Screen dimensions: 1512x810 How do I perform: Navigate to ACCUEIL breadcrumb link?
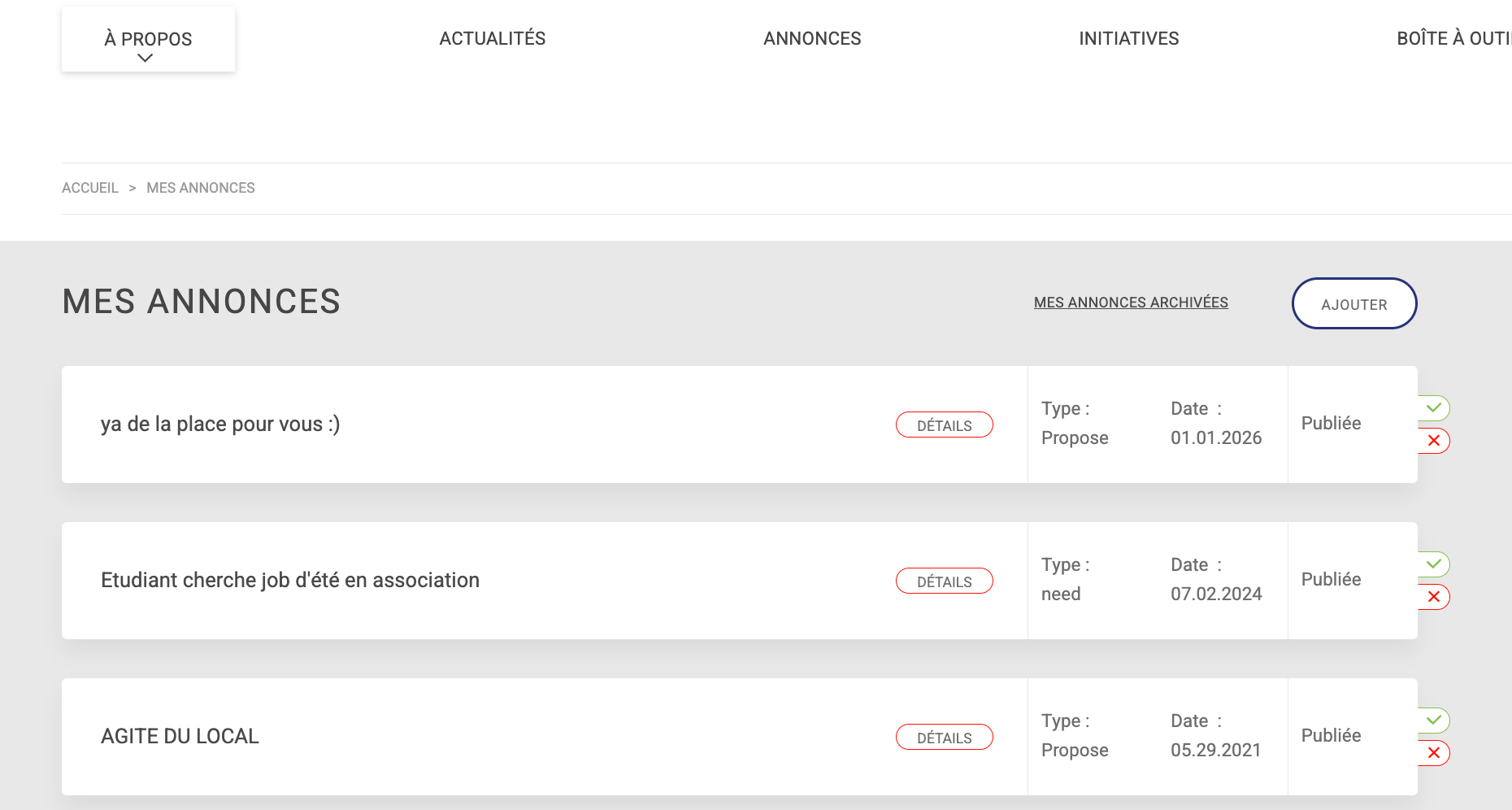tap(90, 188)
